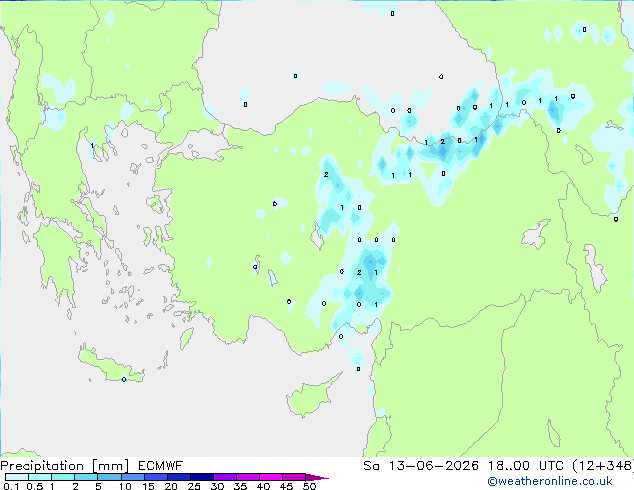Click the island of Cyprus on the map
The image size is (634, 490).
309,398
